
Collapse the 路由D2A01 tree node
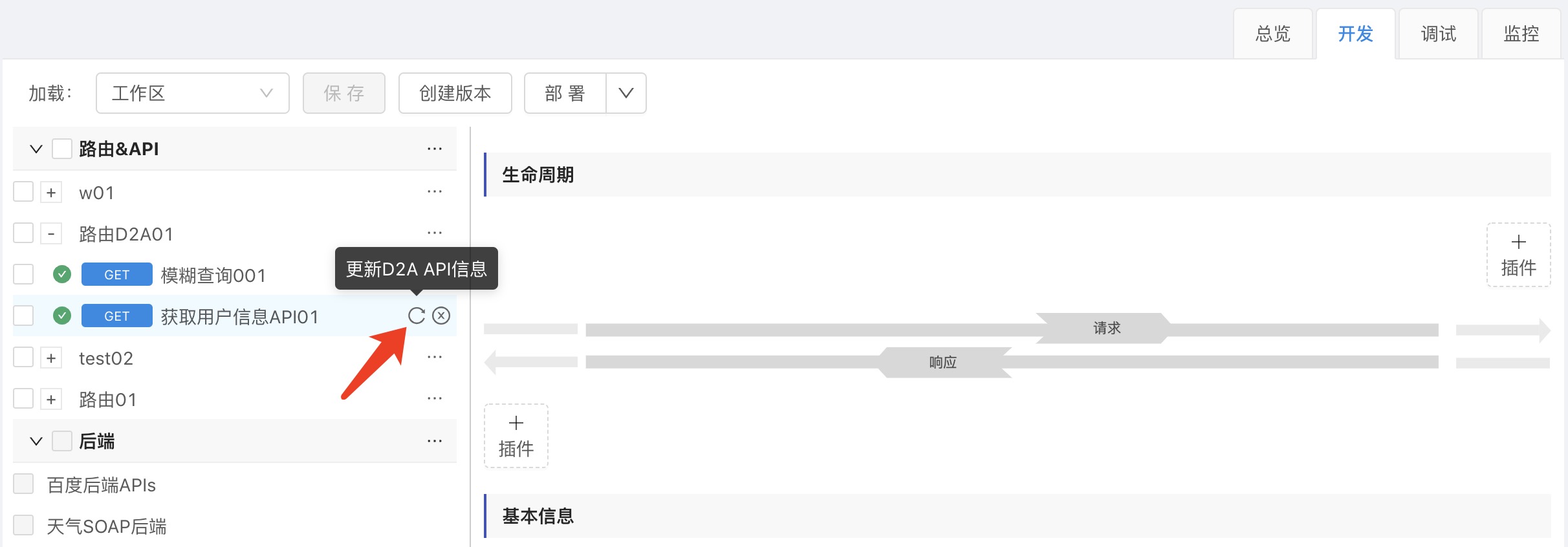click(x=51, y=233)
